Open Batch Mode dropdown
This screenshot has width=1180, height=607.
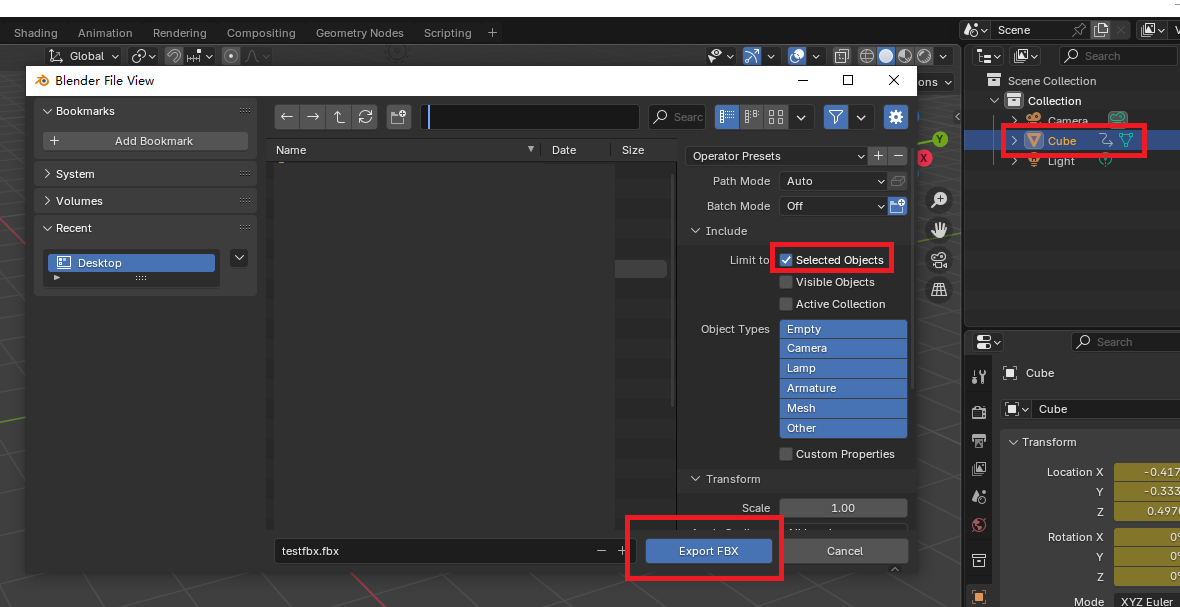point(834,205)
